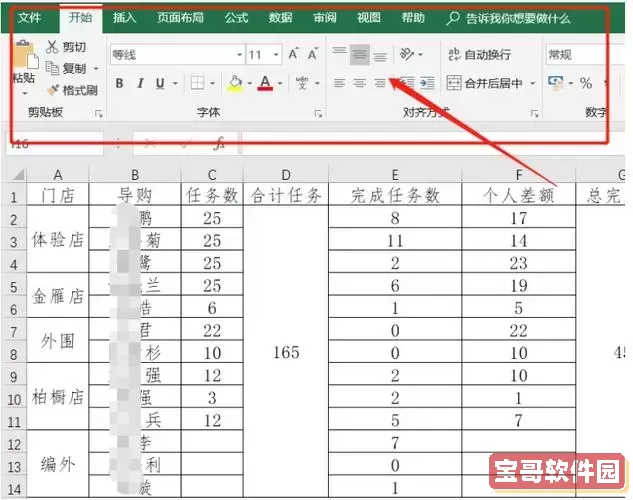The height and width of the screenshot is (500, 633).
Task: Apply the yellow fill color bucket
Action: (235, 84)
